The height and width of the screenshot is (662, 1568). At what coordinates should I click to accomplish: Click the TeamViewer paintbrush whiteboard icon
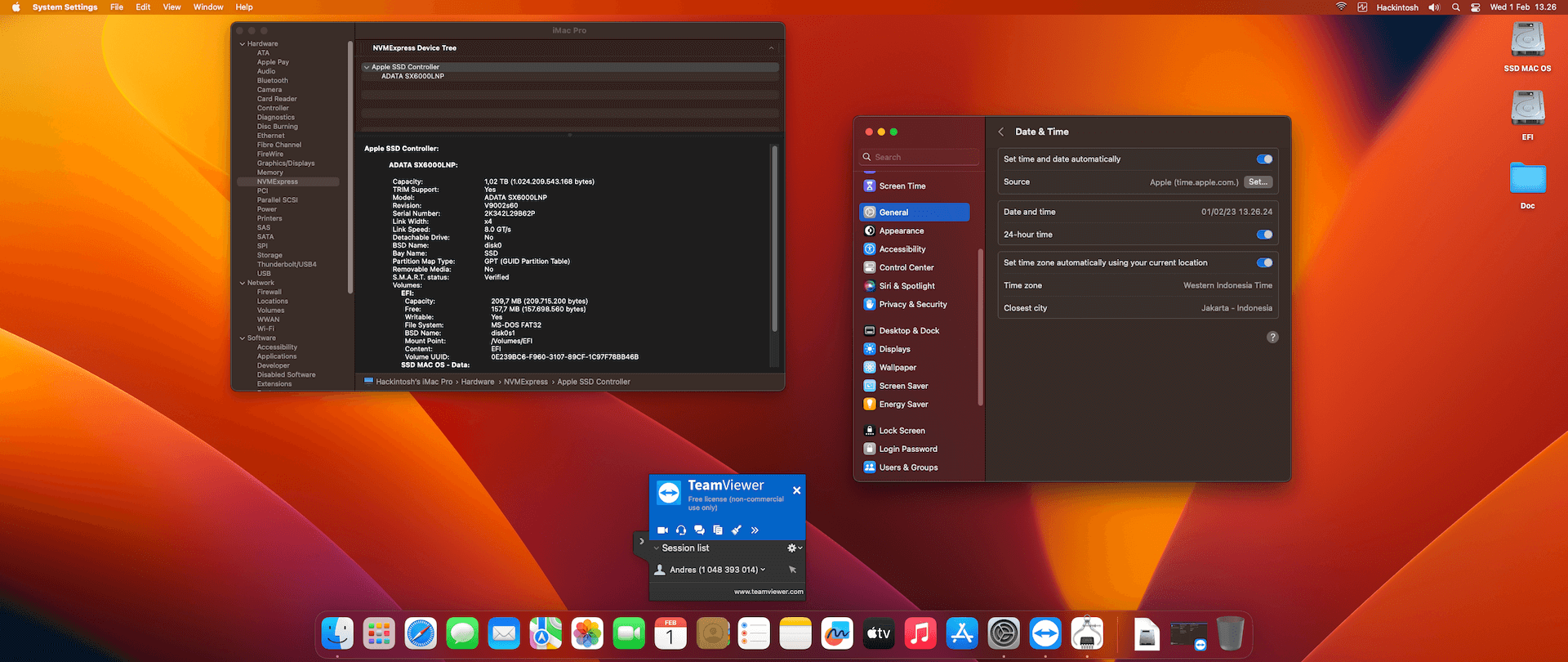point(737,530)
